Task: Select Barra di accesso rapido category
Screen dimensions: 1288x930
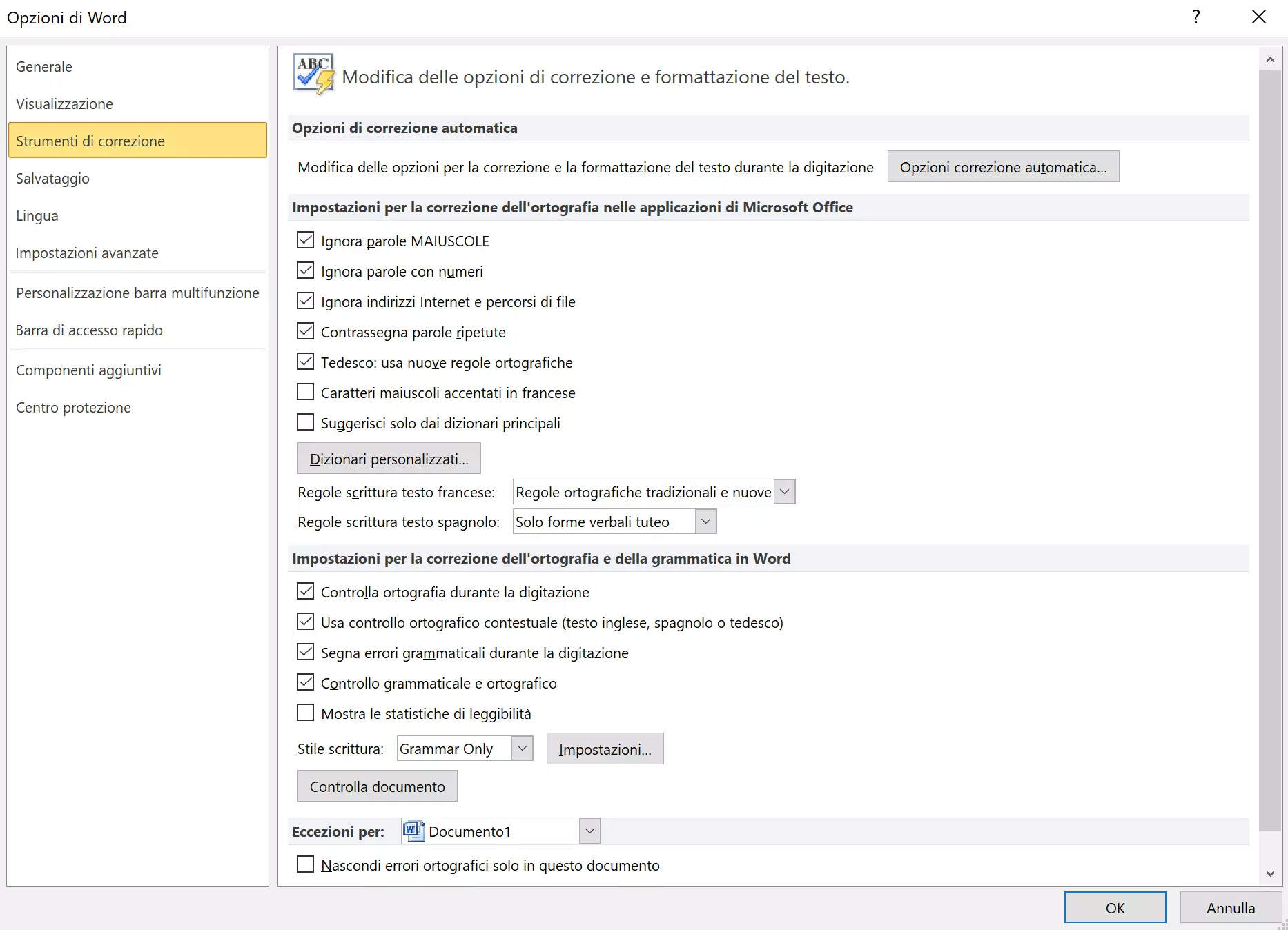Action: pyautogui.click(x=138, y=330)
